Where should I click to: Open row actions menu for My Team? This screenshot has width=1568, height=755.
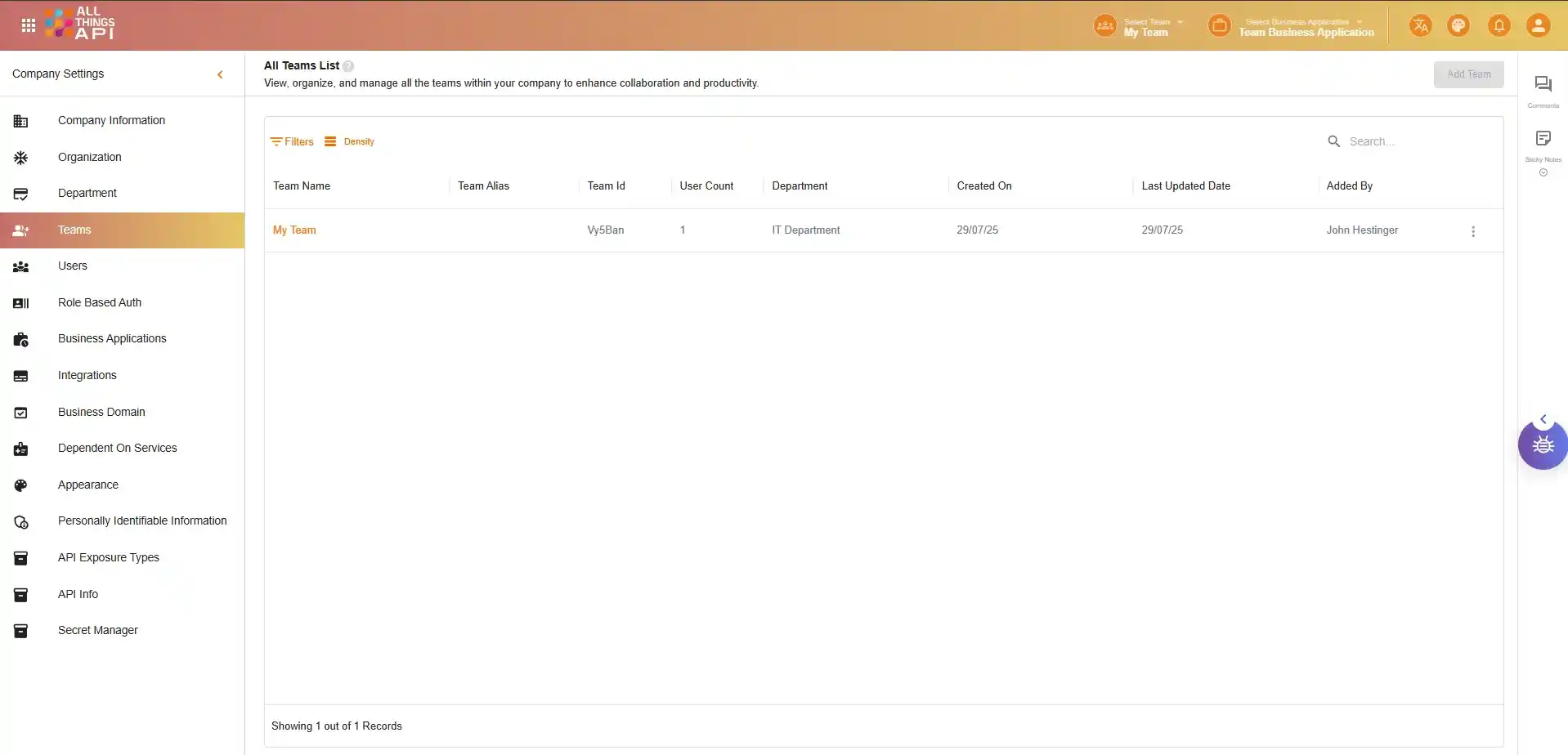(1473, 231)
